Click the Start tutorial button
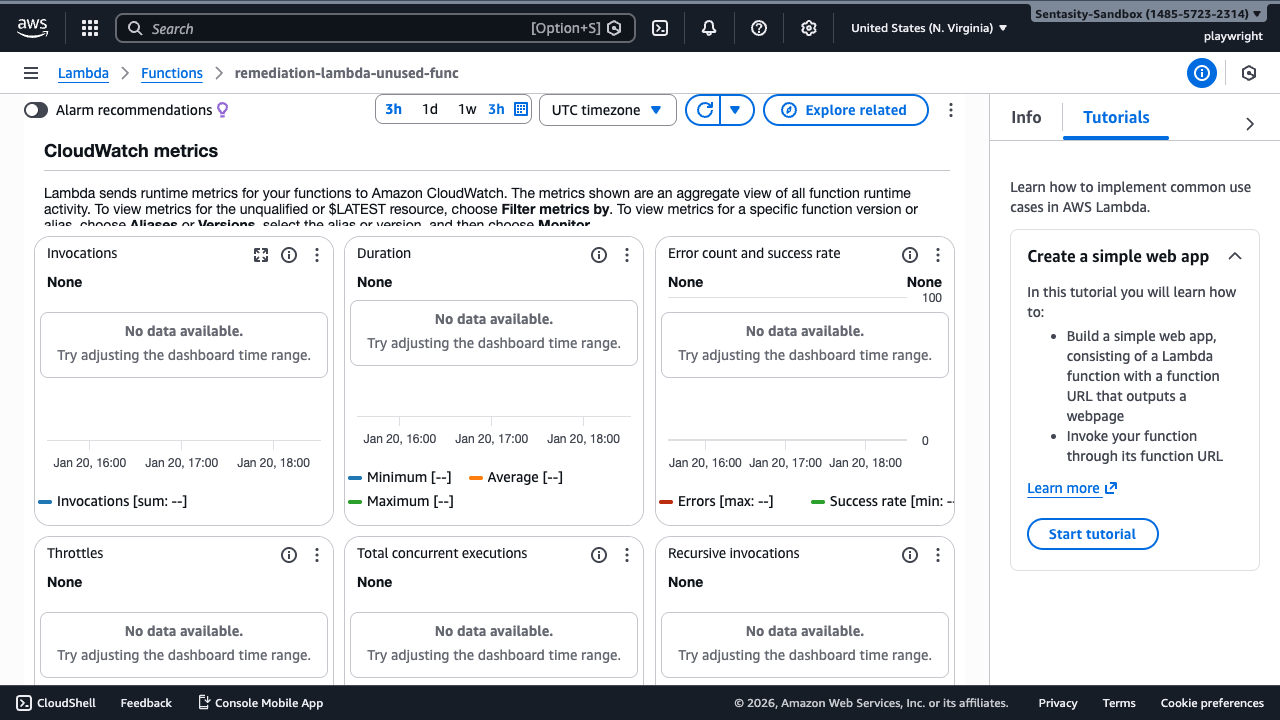 click(x=1092, y=534)
